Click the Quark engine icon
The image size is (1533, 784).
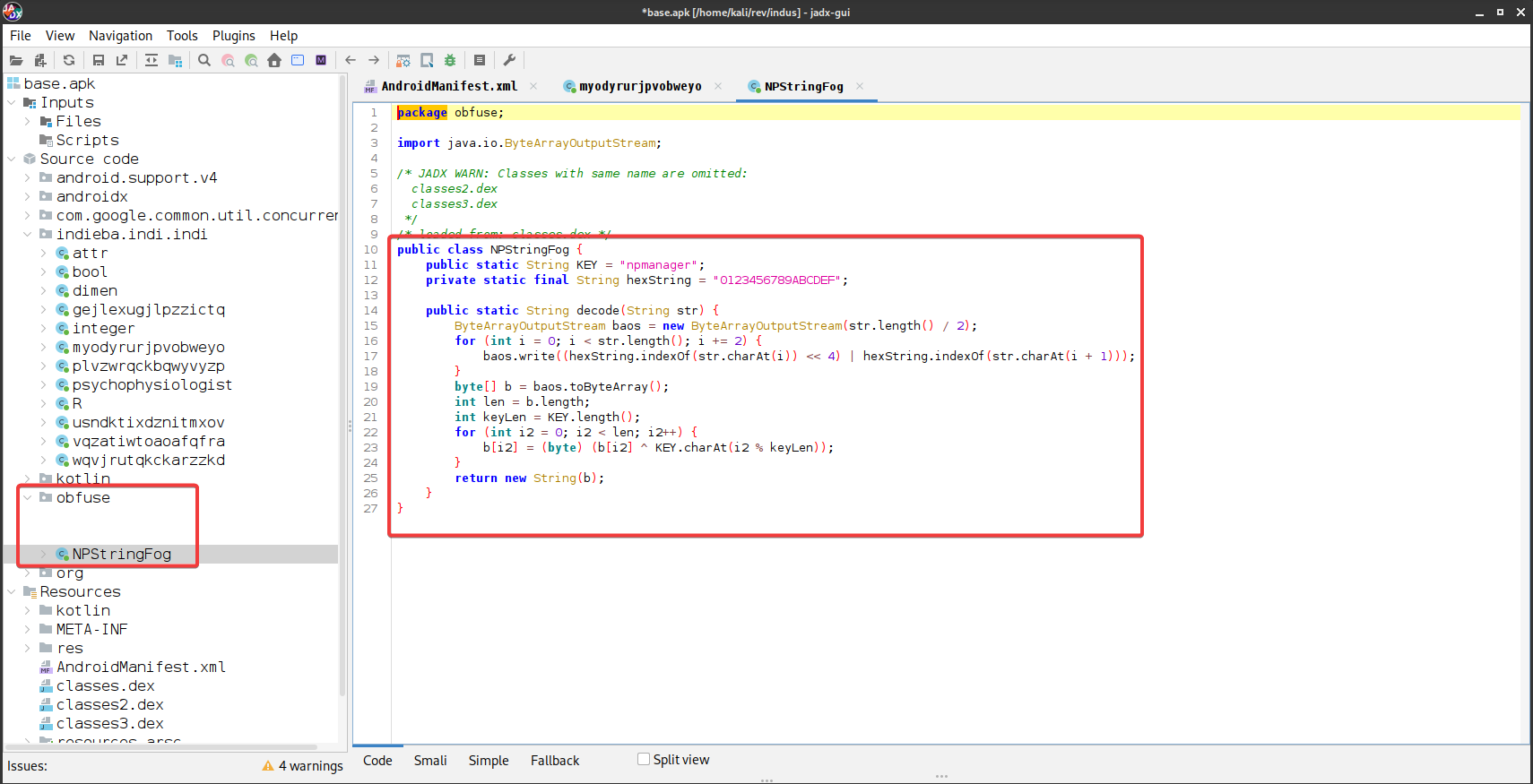(x=427, y=60)
